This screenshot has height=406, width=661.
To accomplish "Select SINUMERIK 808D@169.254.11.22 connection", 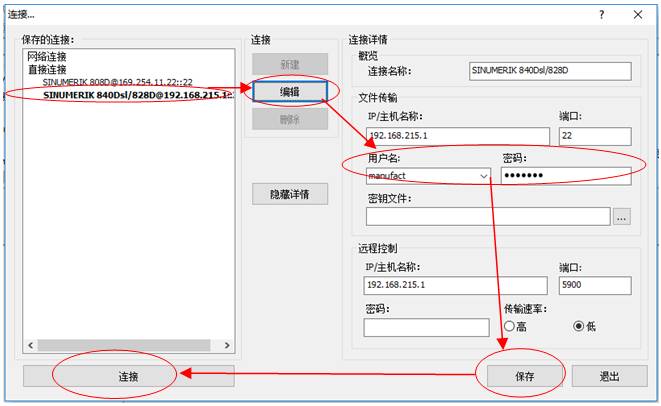I will pyautogui.click(x=118, y=82).
